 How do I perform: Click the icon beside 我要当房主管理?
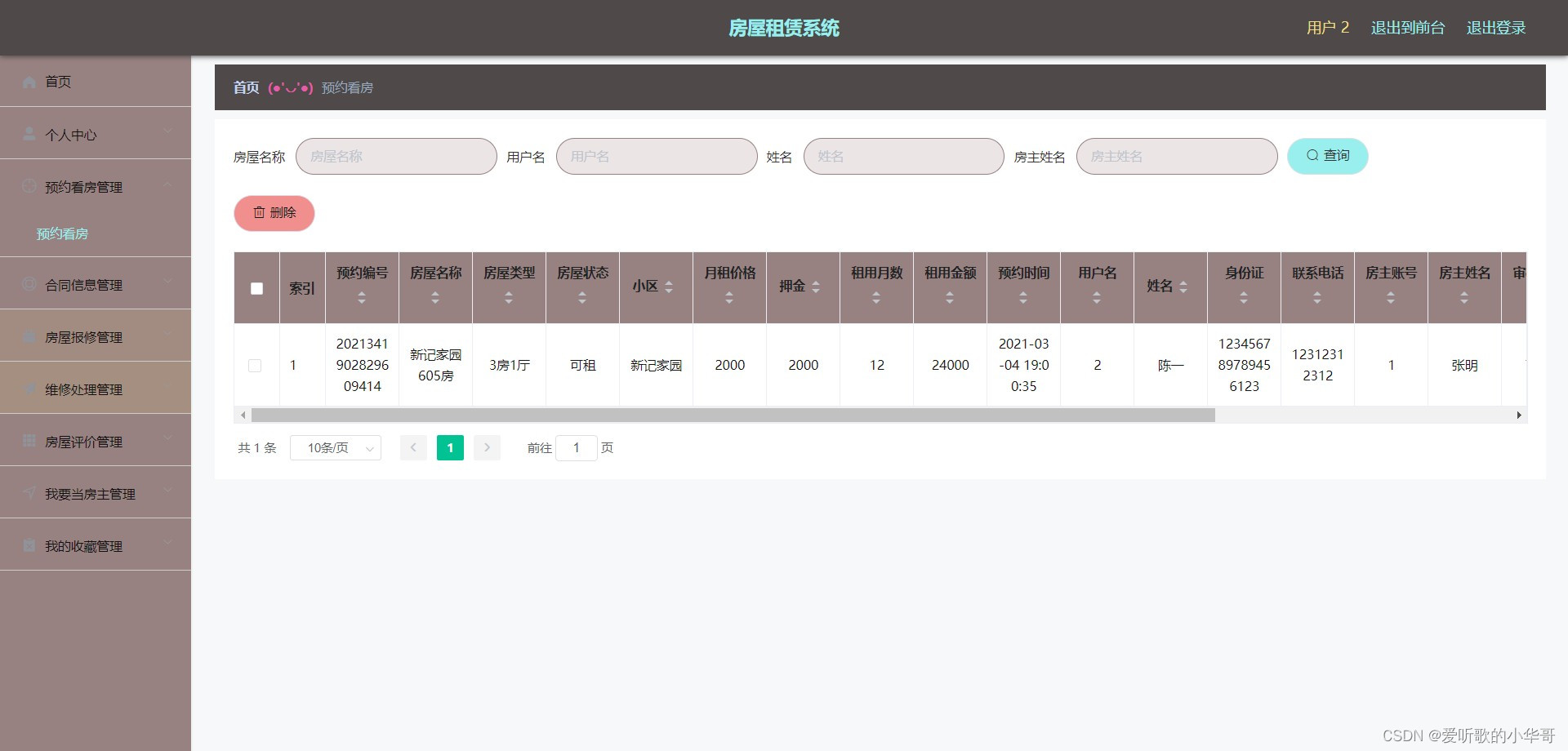click(x=29, y=493)
